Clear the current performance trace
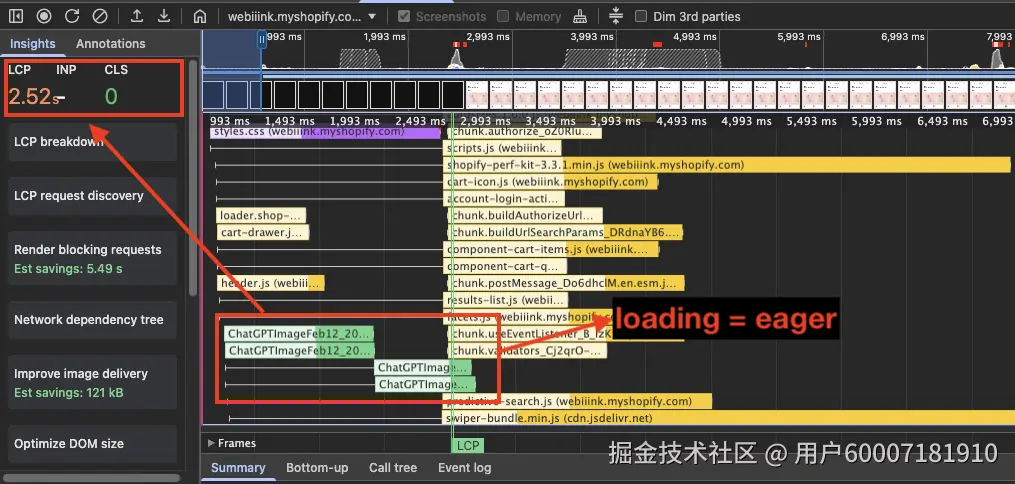This screenshot has width=1015, height=484. point(99,16)
